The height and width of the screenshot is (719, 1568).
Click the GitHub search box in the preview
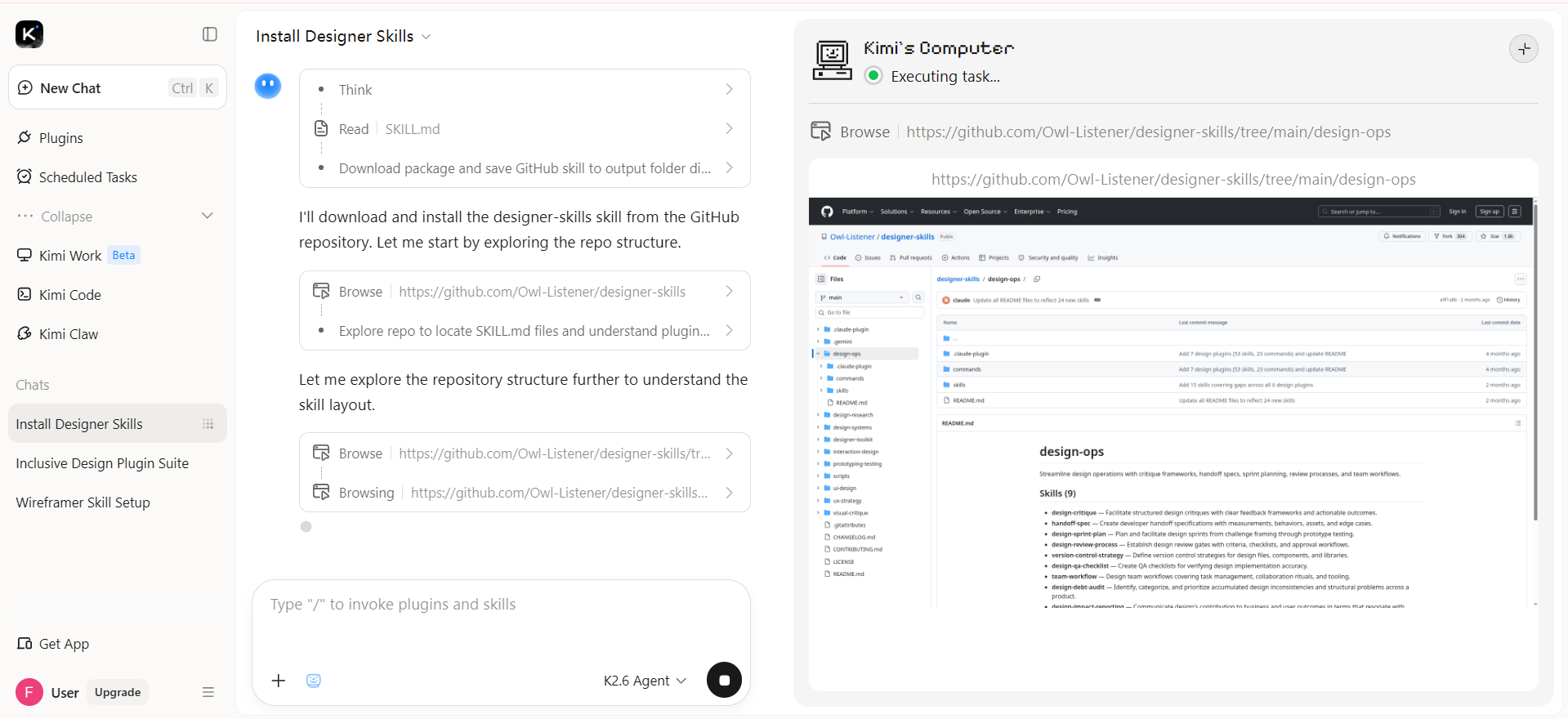tap(1379, 212)
